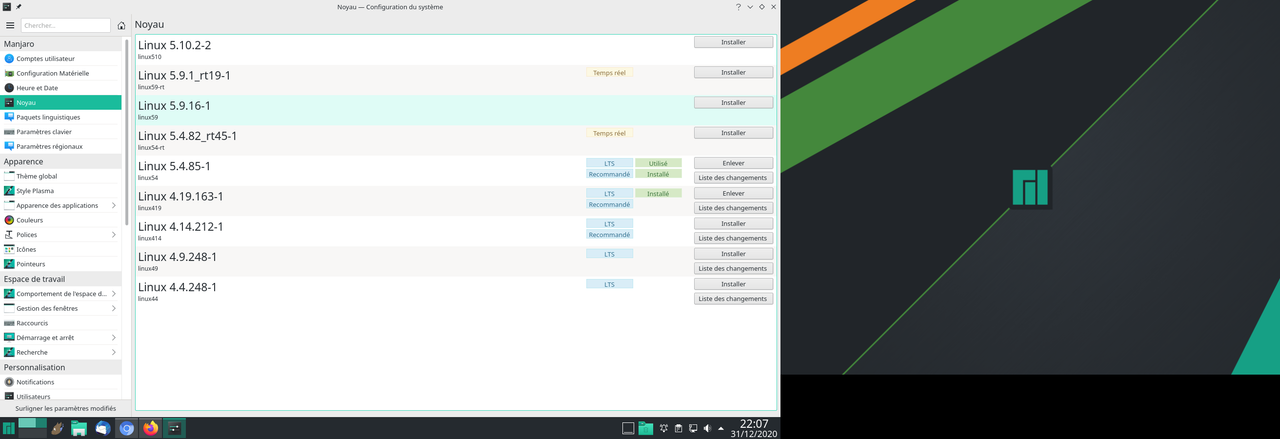Screen dimensions: 1280x439
Task: Click the title bar help question mark
Action: pos(738,7)
